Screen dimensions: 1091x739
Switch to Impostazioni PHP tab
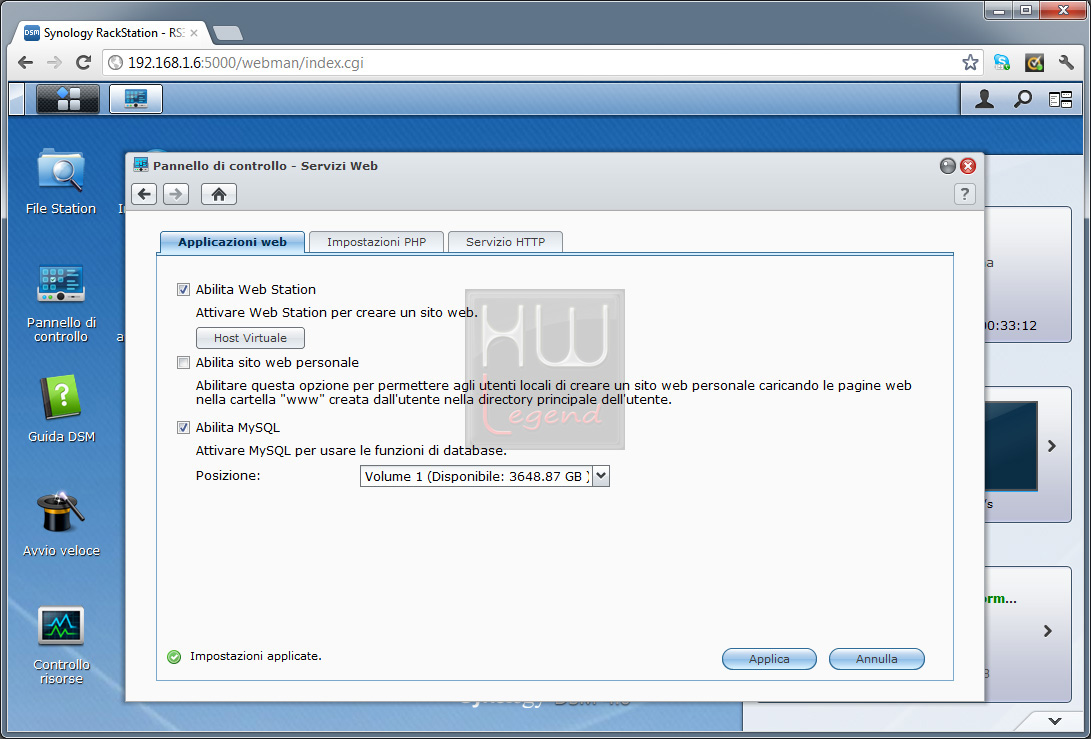point(376,242)
